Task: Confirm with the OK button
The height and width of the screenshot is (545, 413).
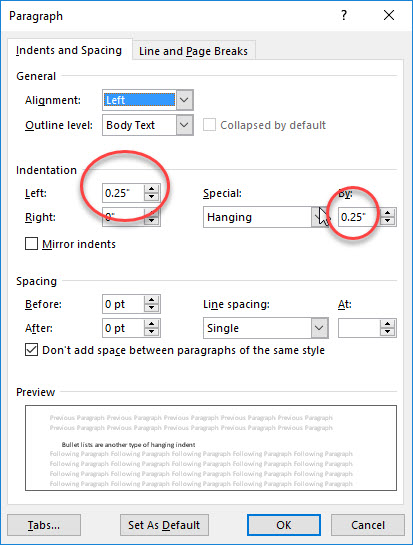Action: click(284, 525)
